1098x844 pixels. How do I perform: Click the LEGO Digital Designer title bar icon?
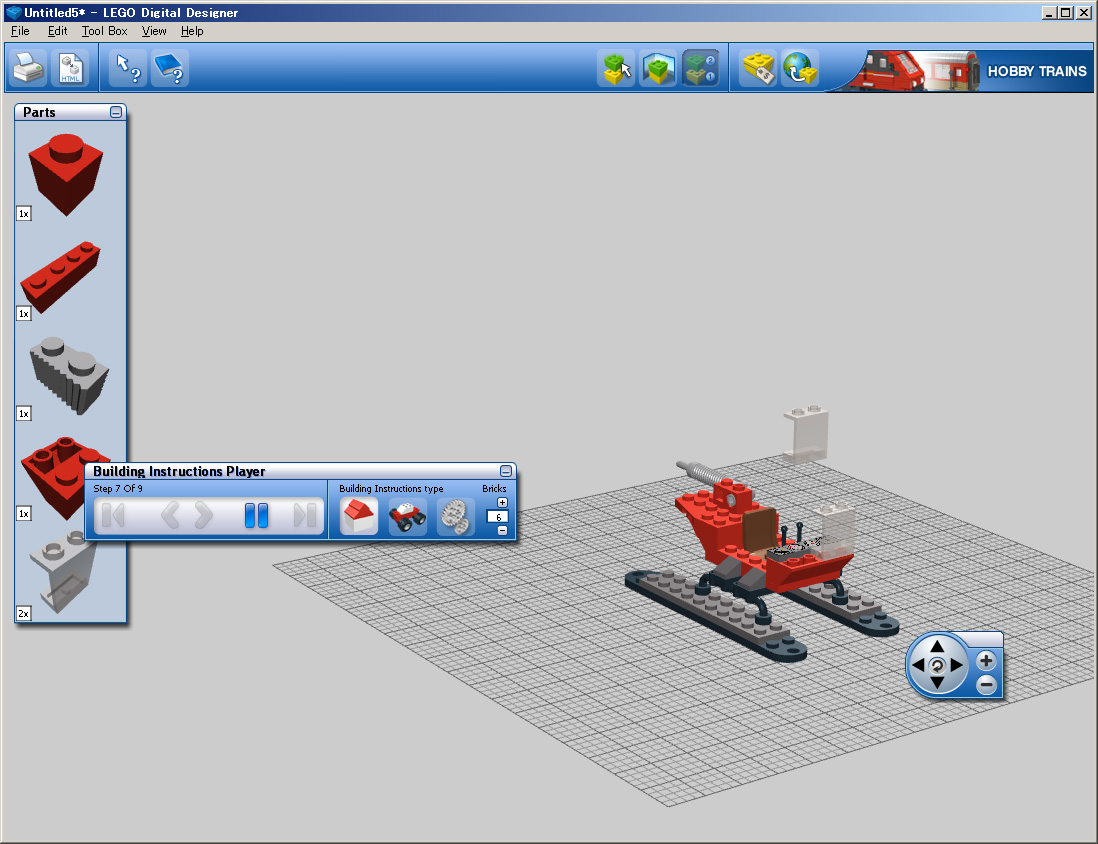13,12
